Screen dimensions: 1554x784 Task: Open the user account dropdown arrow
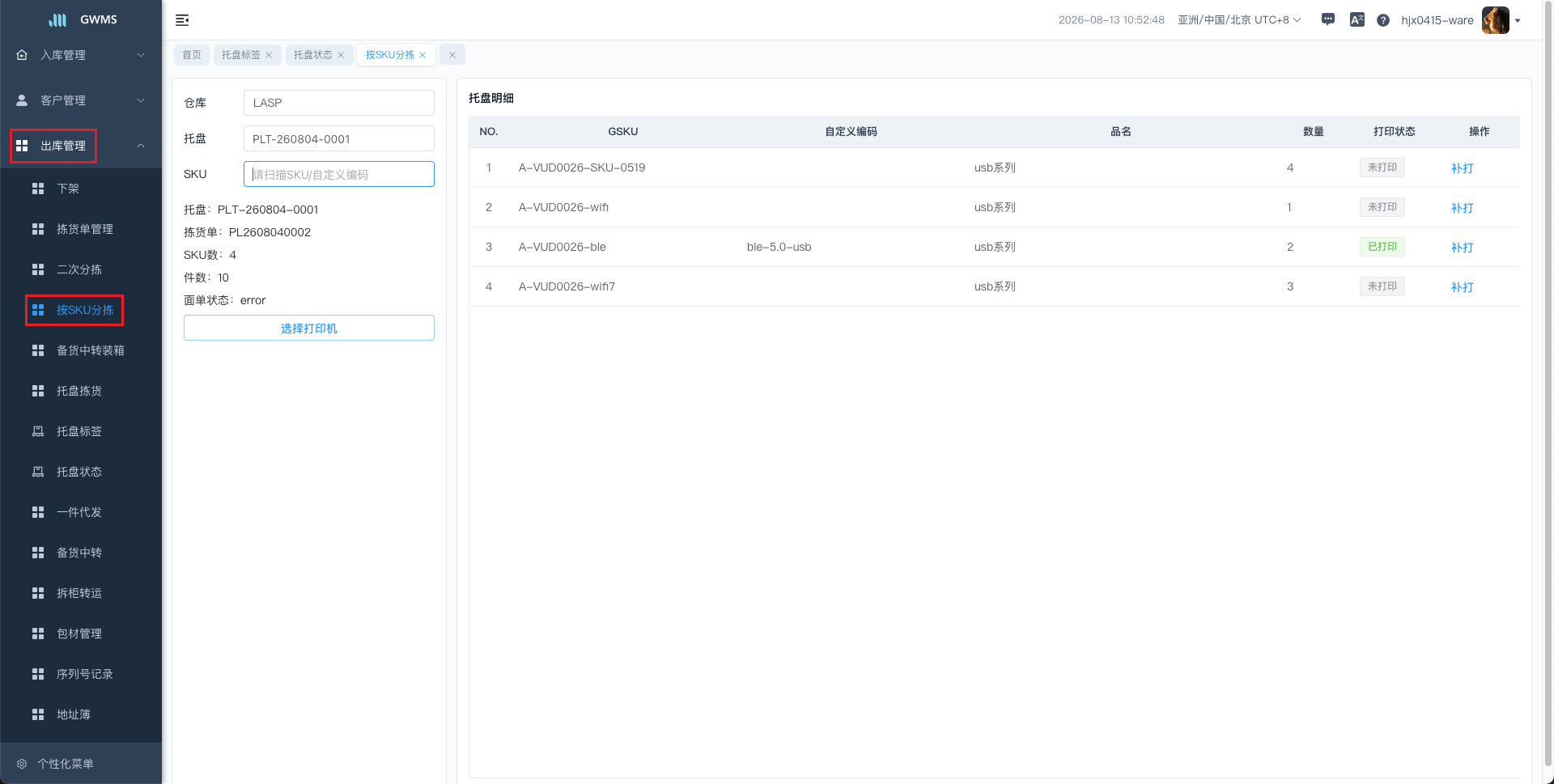point(1518,21)
